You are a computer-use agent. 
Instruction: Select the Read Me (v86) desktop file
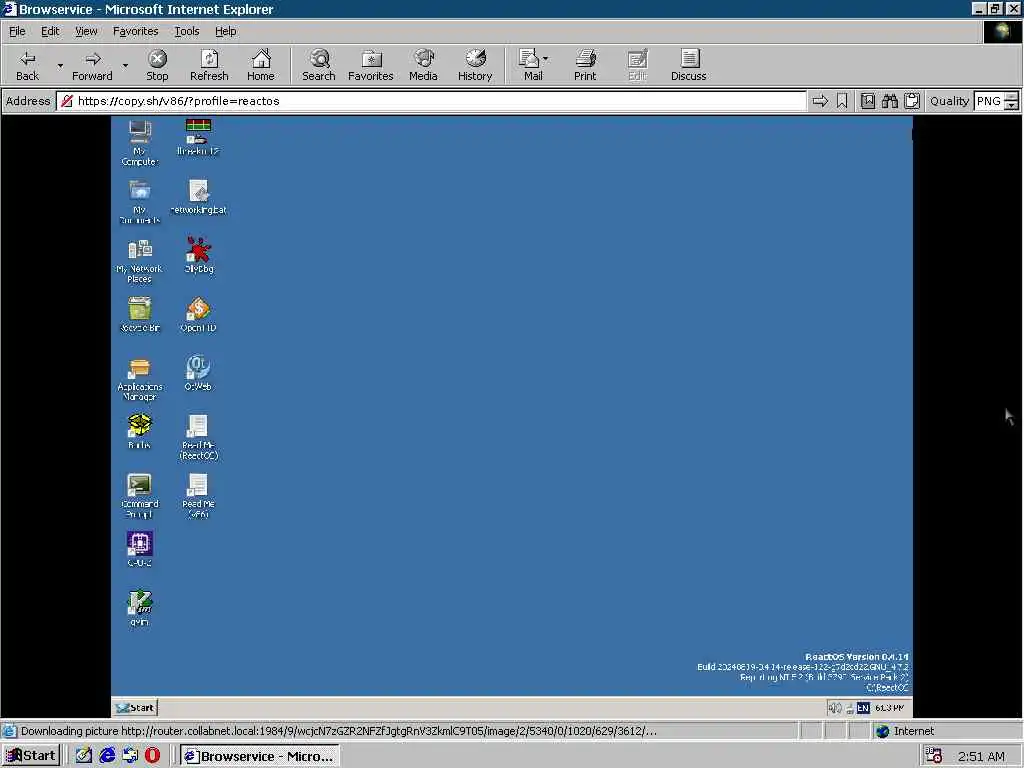click(198, 496)
